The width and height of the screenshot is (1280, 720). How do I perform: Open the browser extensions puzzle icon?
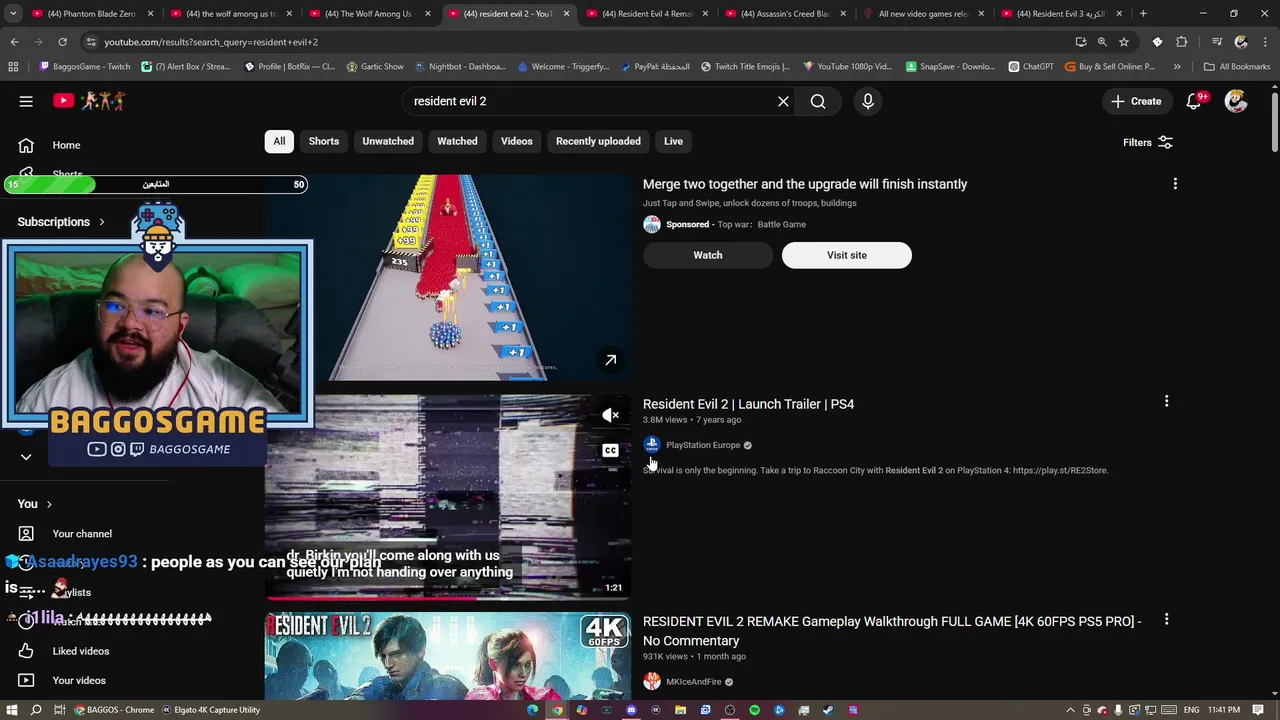(1182, 42)
